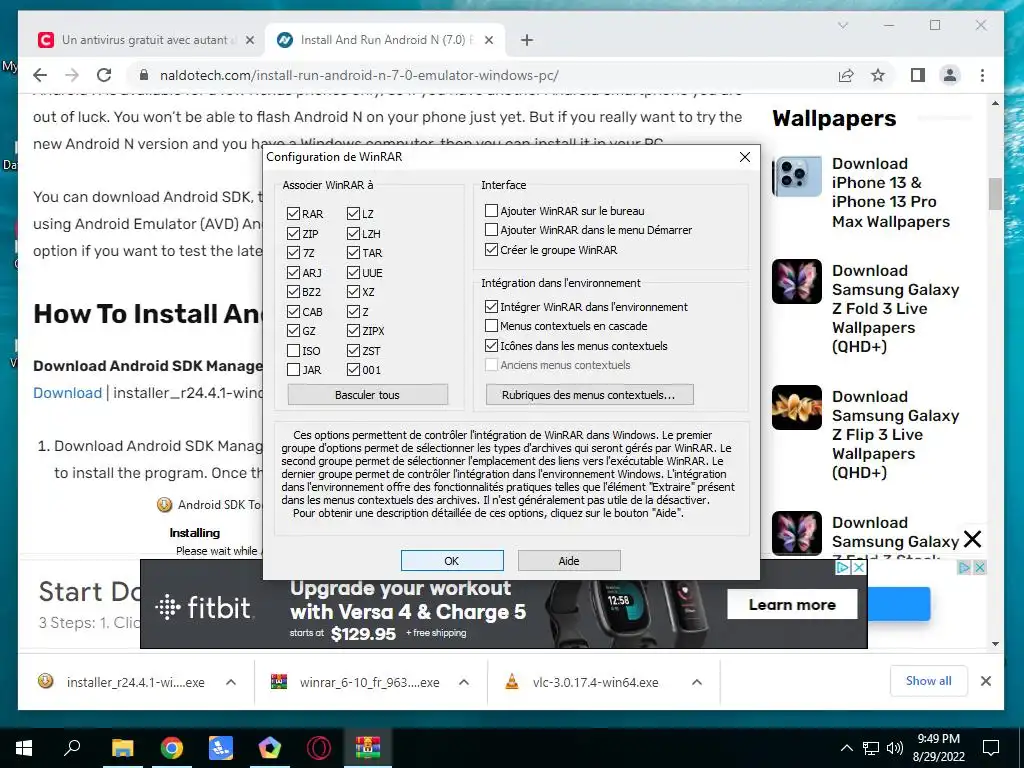Enable 'Menus contextuels en cascade'
This screenshot has width=1024, height=768.
tap(491, 325)
